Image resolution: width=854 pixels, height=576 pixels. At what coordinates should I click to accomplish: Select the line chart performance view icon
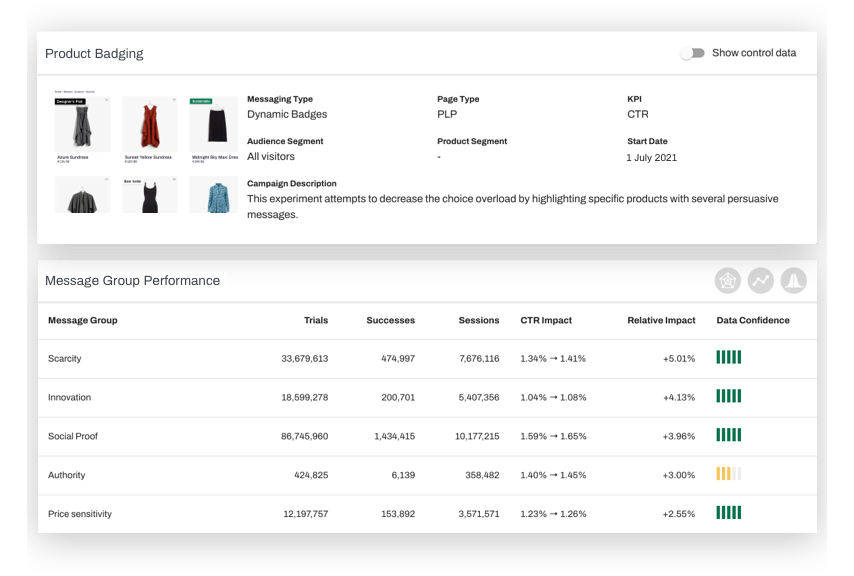click(760, 281)
